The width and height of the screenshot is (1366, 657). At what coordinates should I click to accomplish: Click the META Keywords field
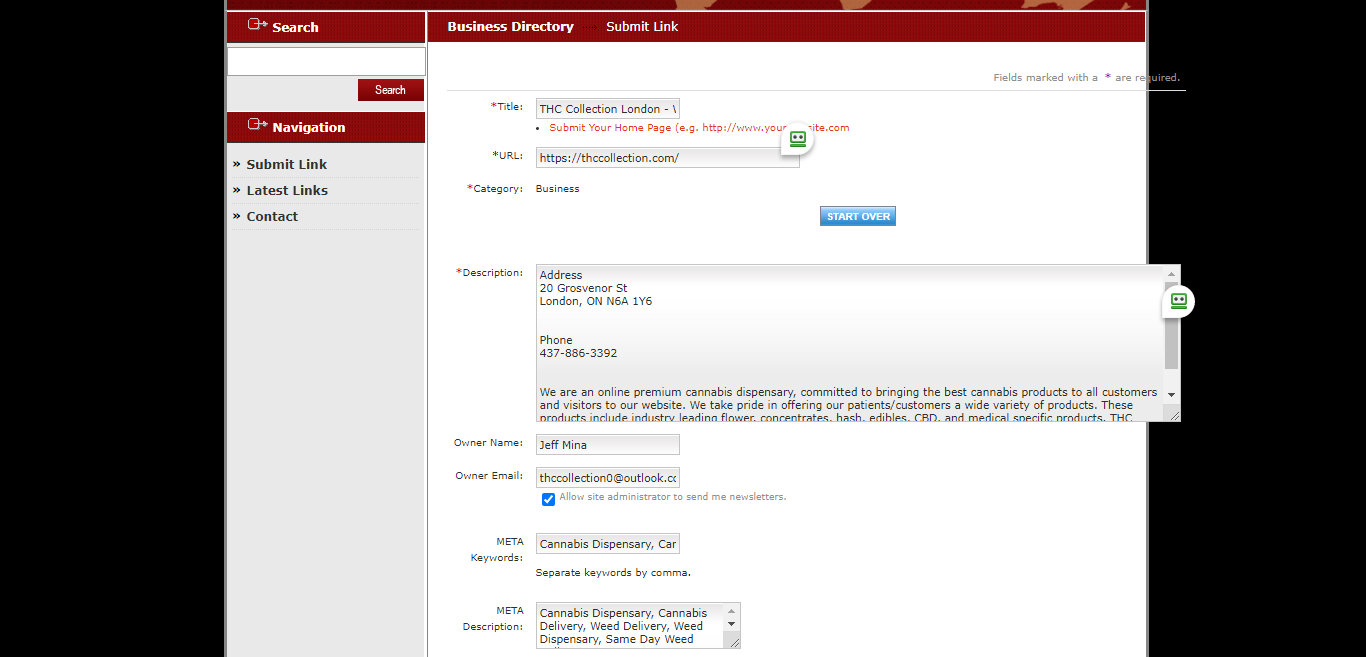pyautogui.click(x=608, y=544)
